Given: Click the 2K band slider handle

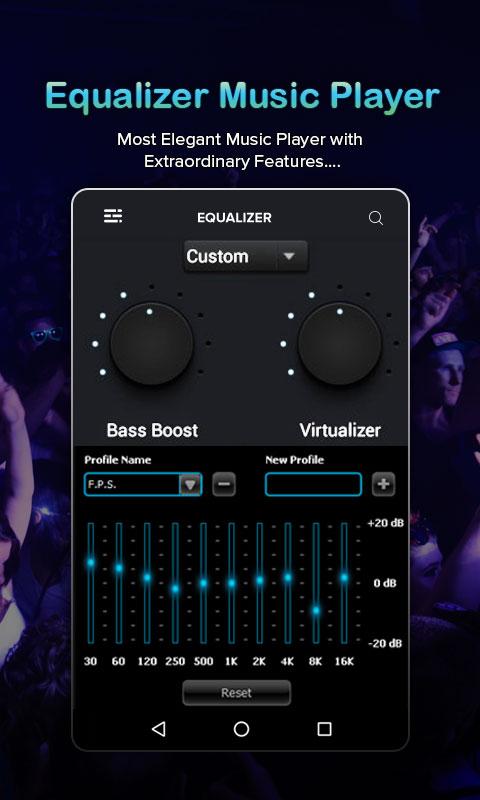Looking at the screenshot, I should click(x=260, y=580).
